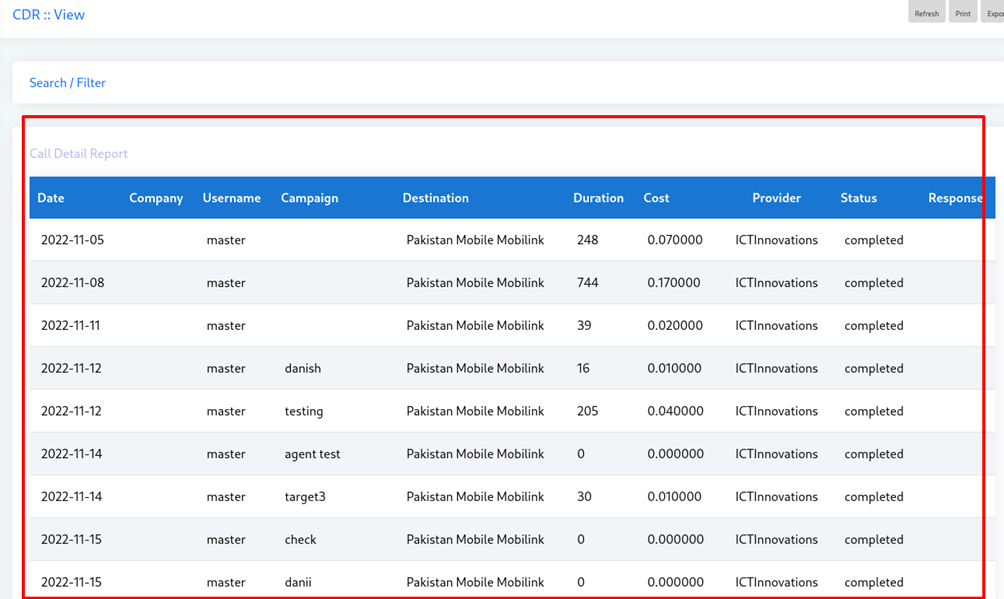Click 'completed' status in the 2022-11-08 row

click(x=873, y=283)
